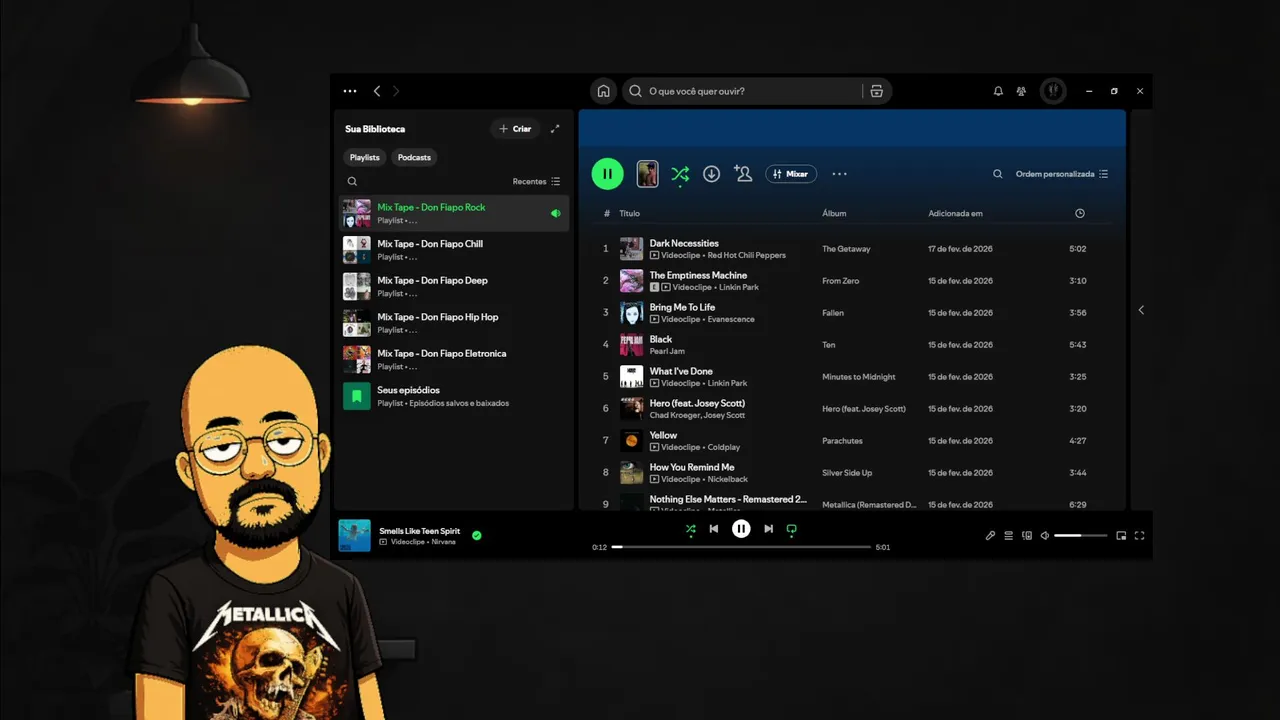Seek on the song progress bar

point(741,547)
